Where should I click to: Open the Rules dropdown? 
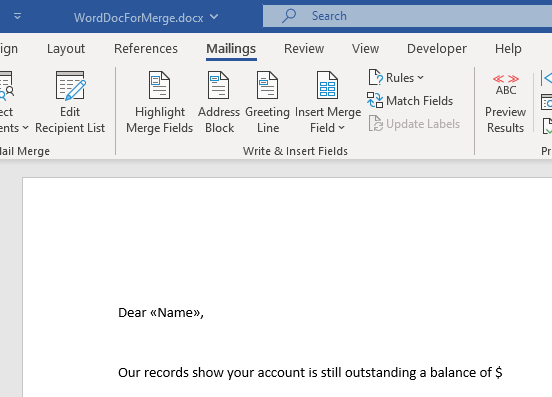pyautogui.click(x=396, y=78)
